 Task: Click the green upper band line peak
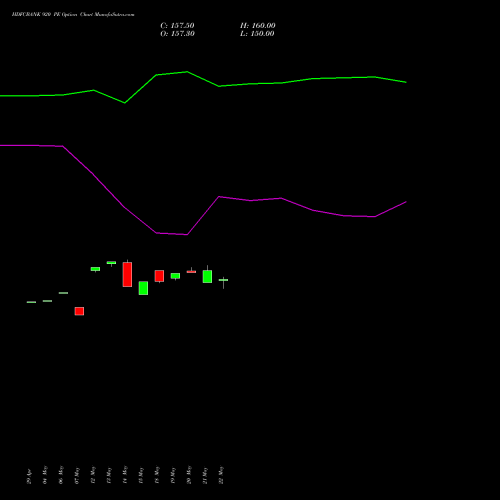pos(187,72)
